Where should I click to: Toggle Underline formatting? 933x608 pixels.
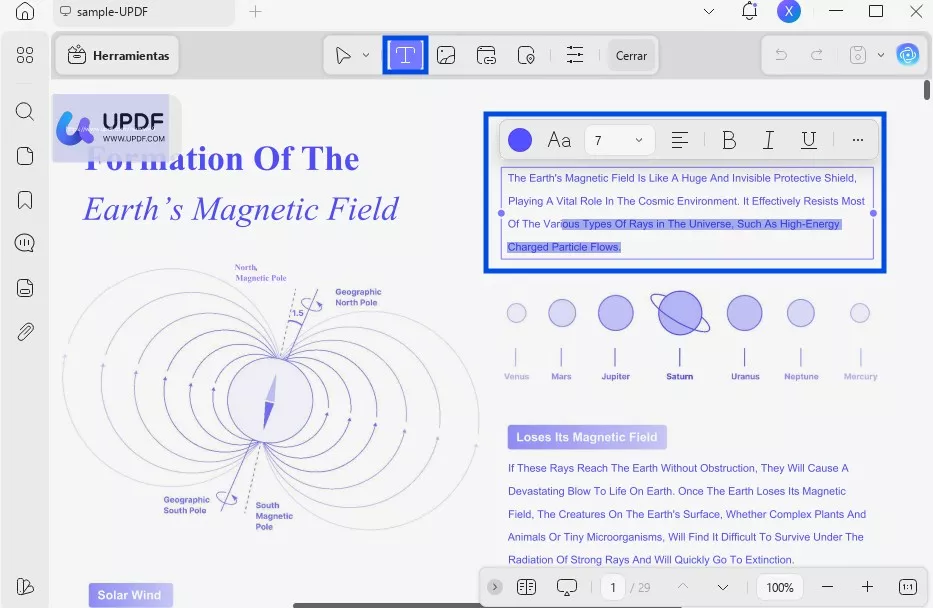(809, 140)
